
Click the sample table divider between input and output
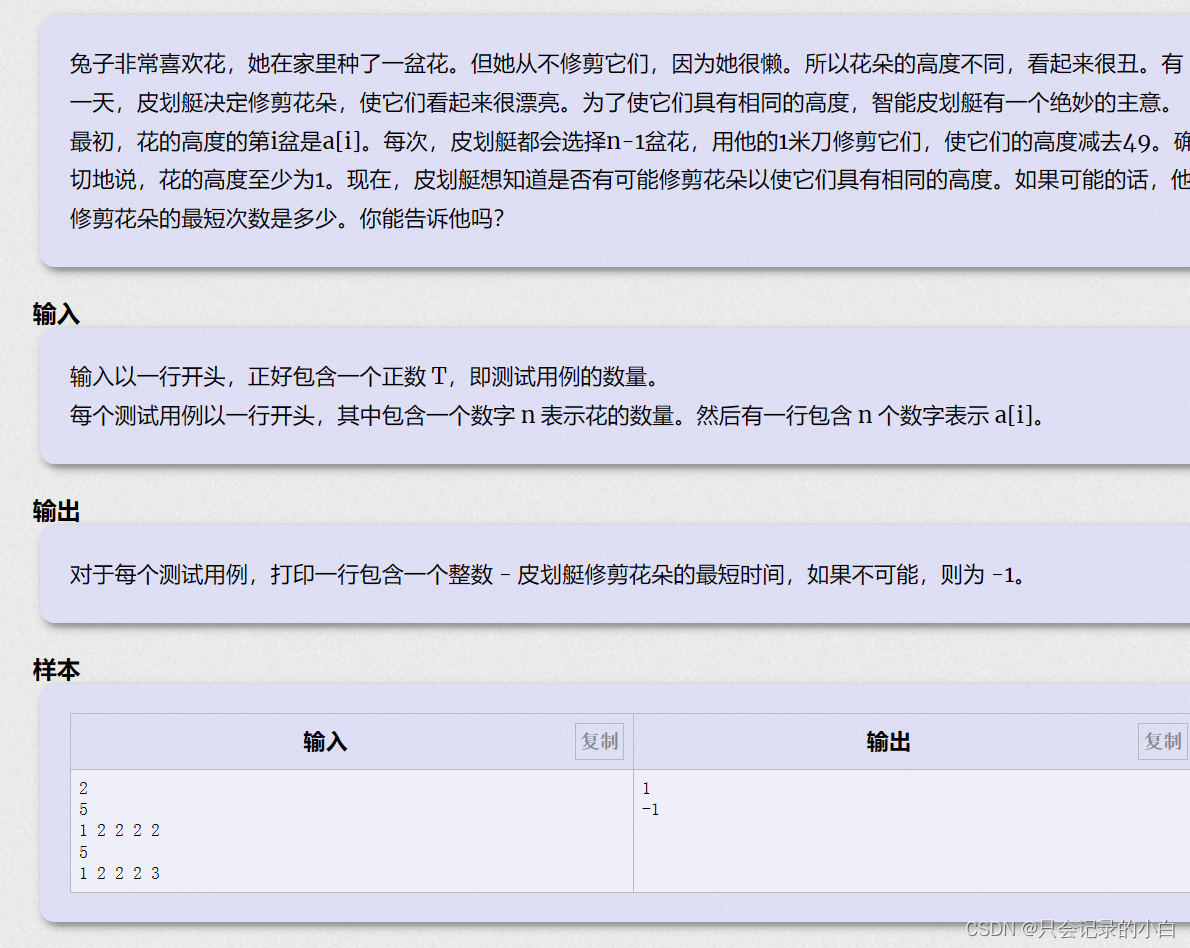click(x=633, y=830)
